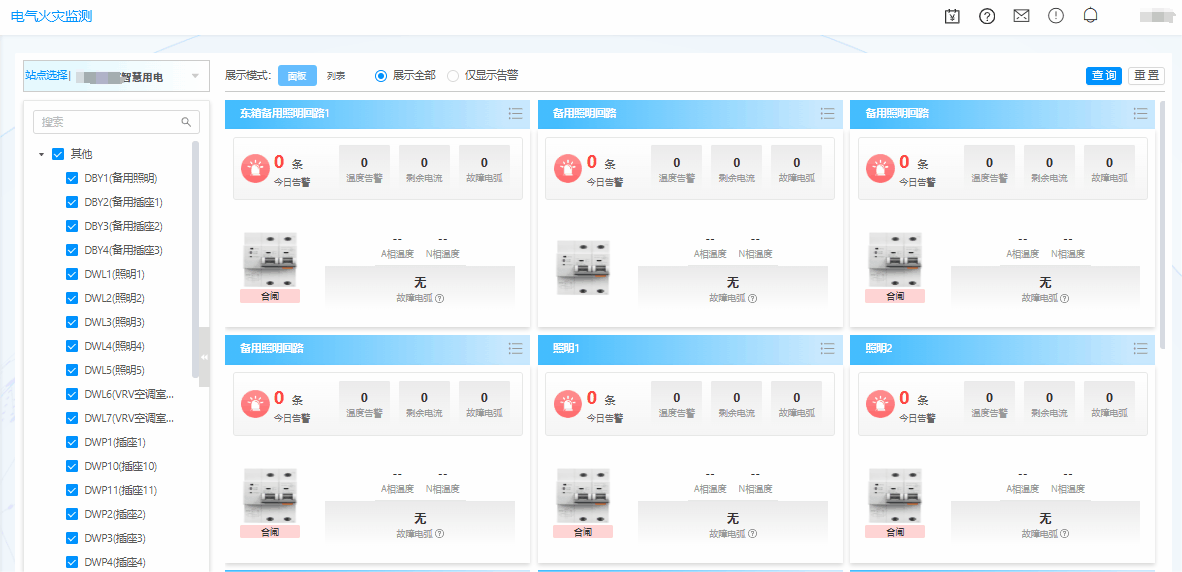Click the 查询 button
Screen dimensions: 1182x572
pyautogui.click(x=1104, y=76)
